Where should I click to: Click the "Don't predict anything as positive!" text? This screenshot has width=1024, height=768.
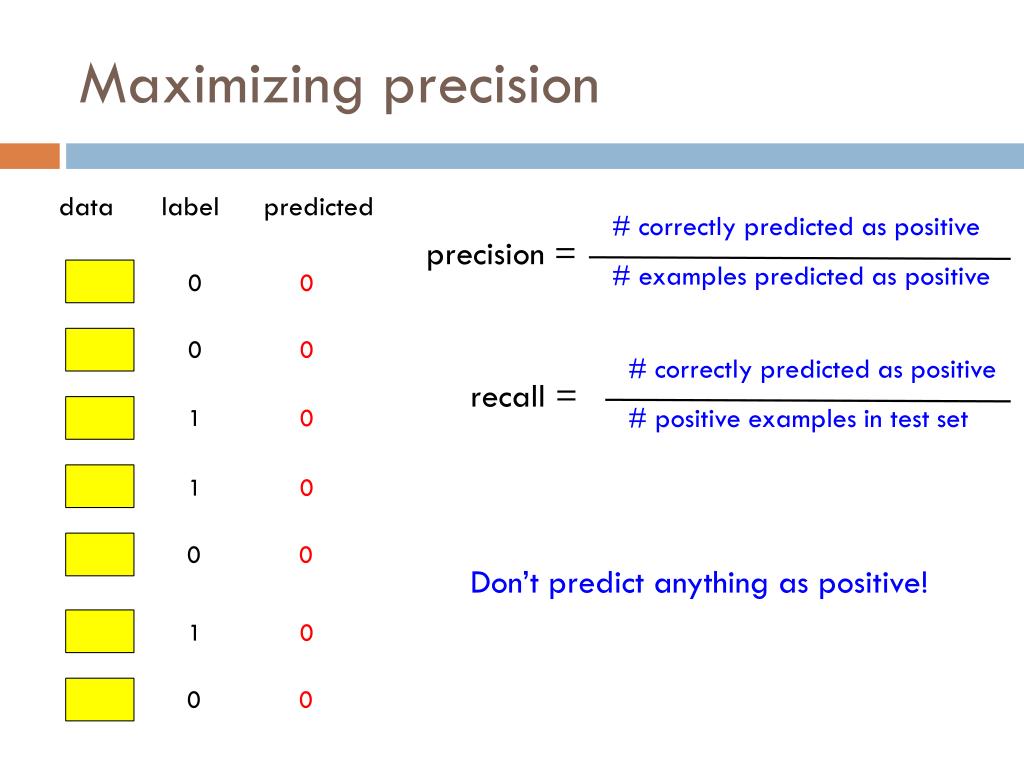(x=699, y=583)
